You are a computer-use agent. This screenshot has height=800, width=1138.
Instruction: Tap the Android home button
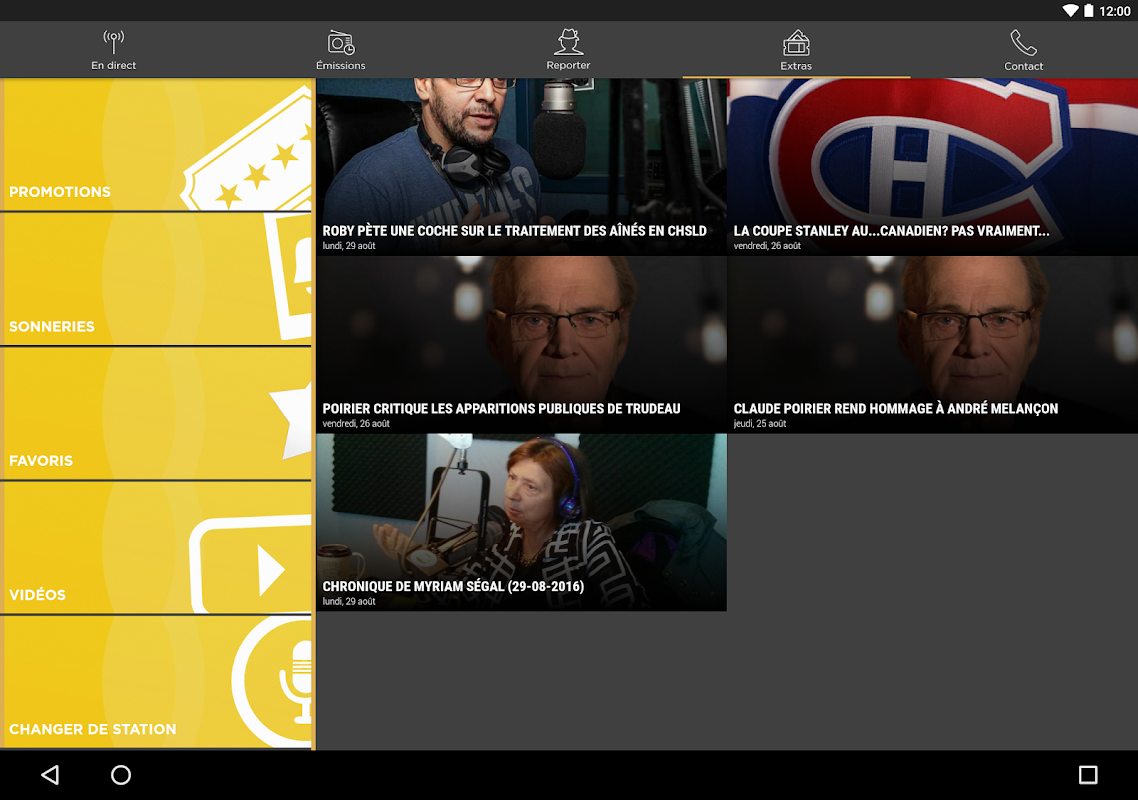click(x=121, y=775)
